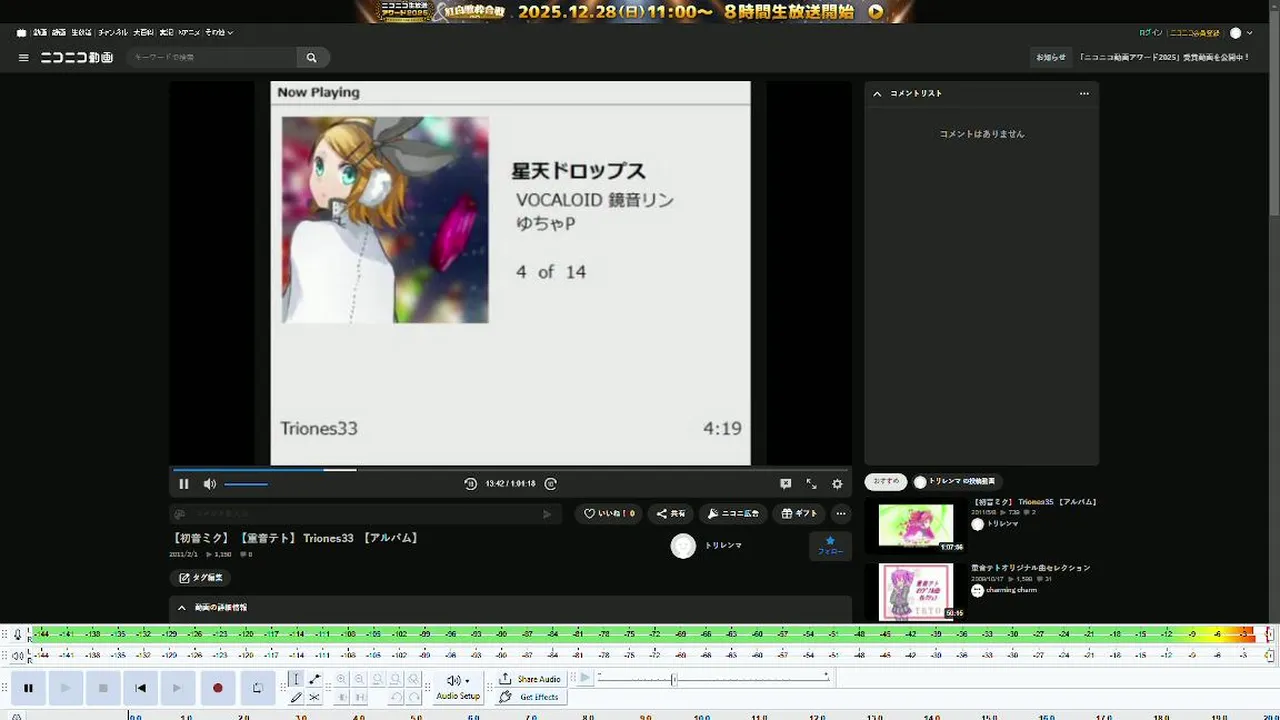This screenshot has width=1280, height=720.
Task: Open the account avatar dropdown
Action: pyautogui.click(x=1241, y=33)
